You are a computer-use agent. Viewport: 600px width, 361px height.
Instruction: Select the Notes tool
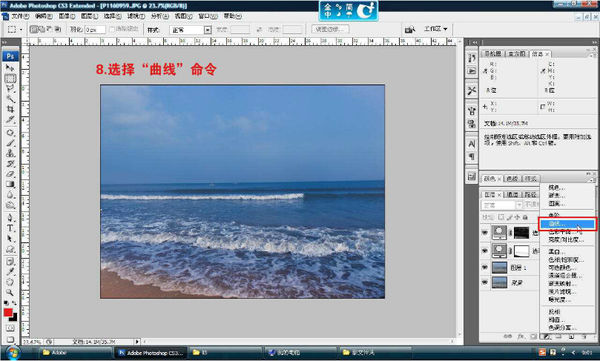click(x=10, y=261)
